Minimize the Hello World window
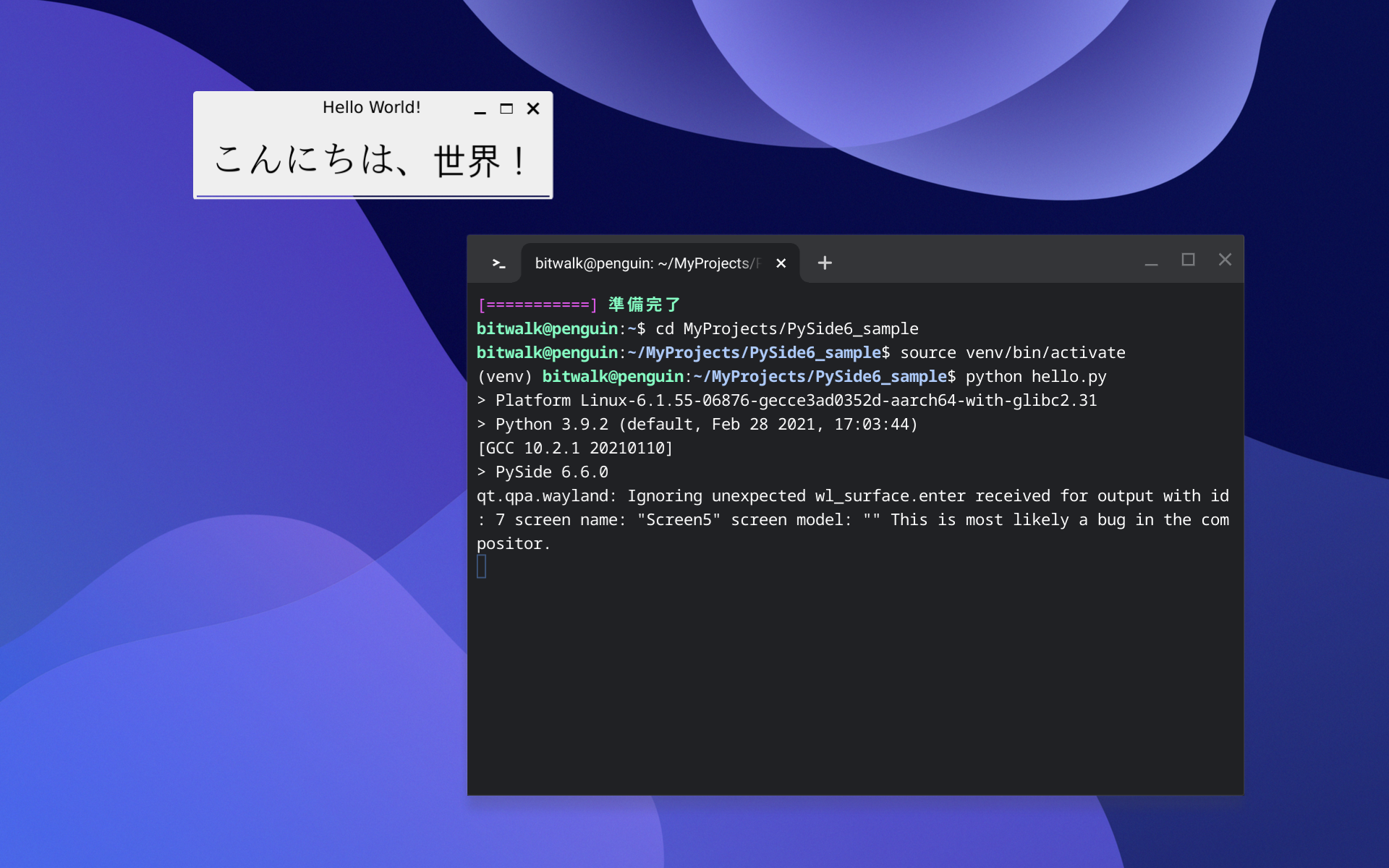Screen dimensions: 1389x868 click(x=480, y=110)
